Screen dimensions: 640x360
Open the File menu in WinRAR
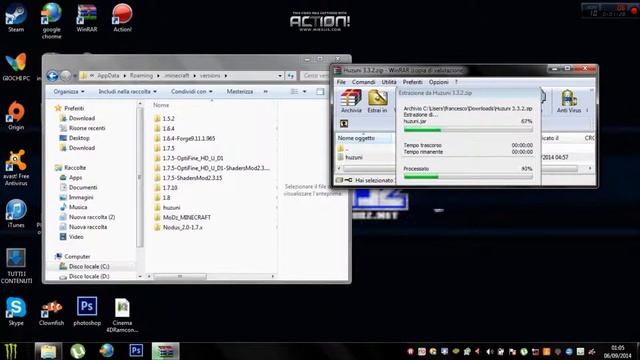(341, 82)
